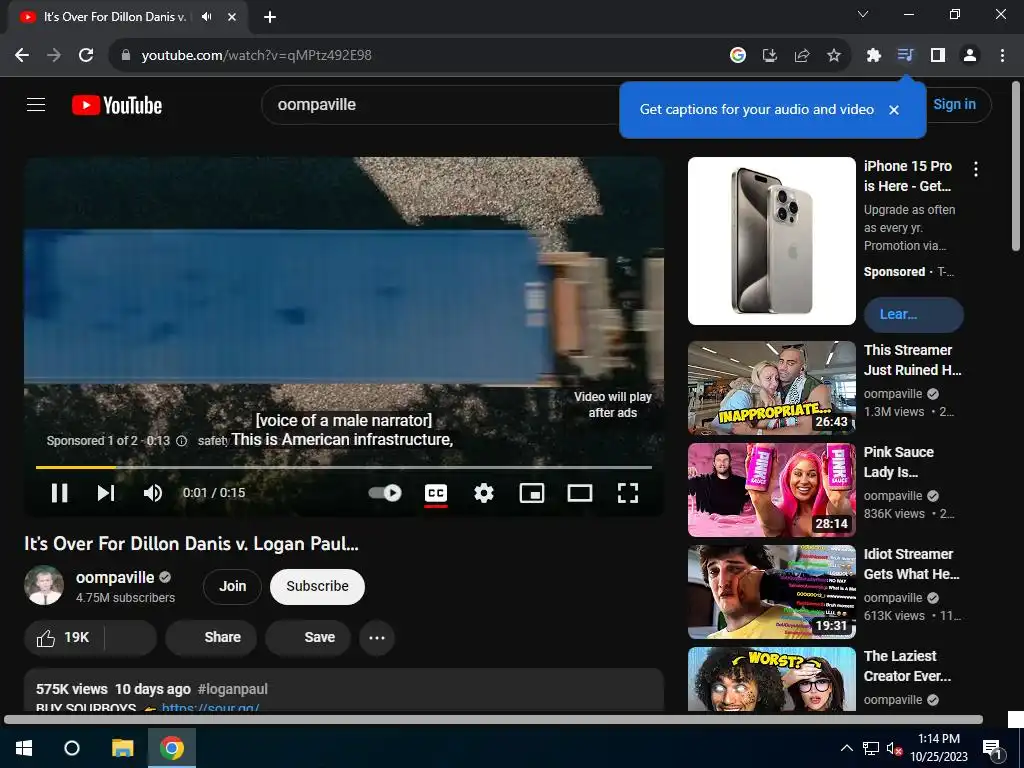Go forward in browser

[x=54, y=56]
